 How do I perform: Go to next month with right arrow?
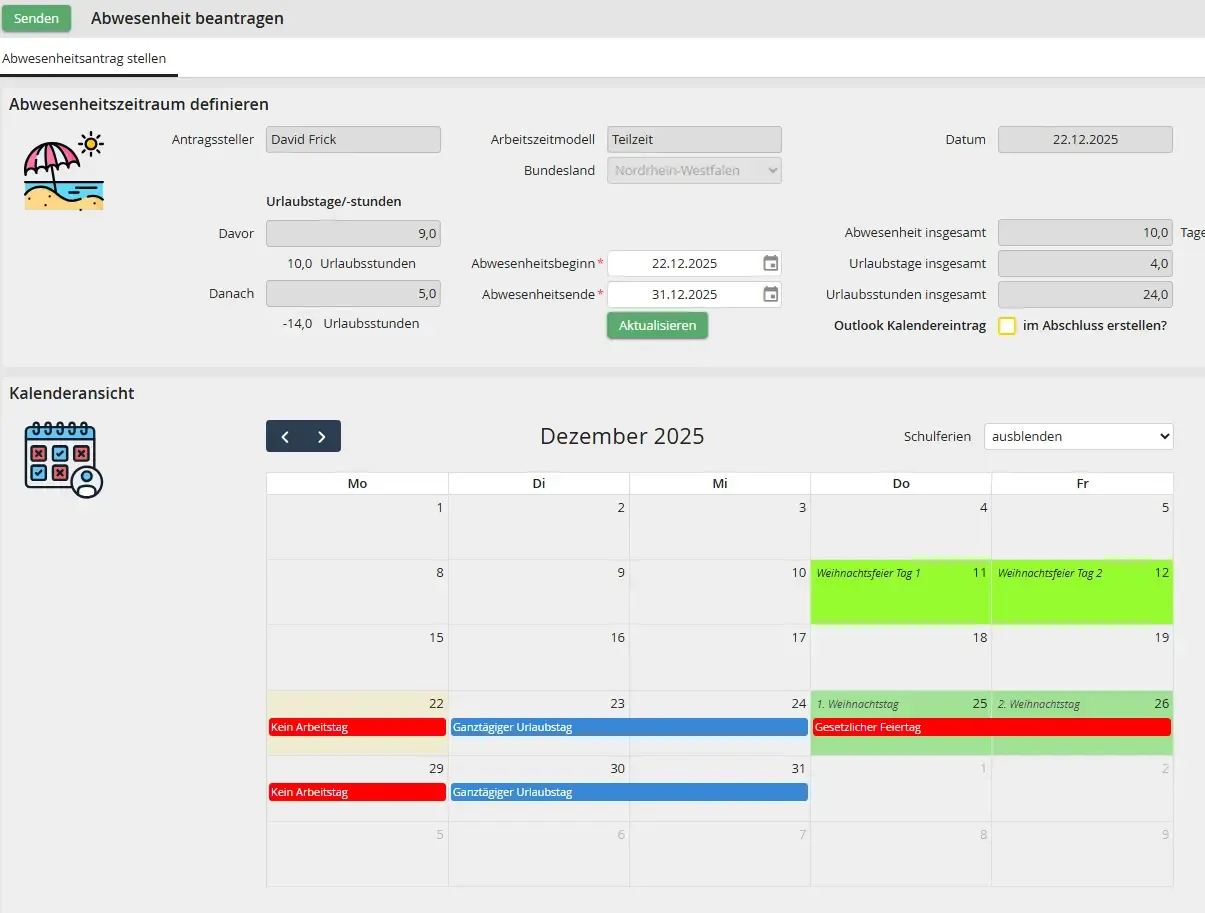pyautogui.click(x=321, y=436)
